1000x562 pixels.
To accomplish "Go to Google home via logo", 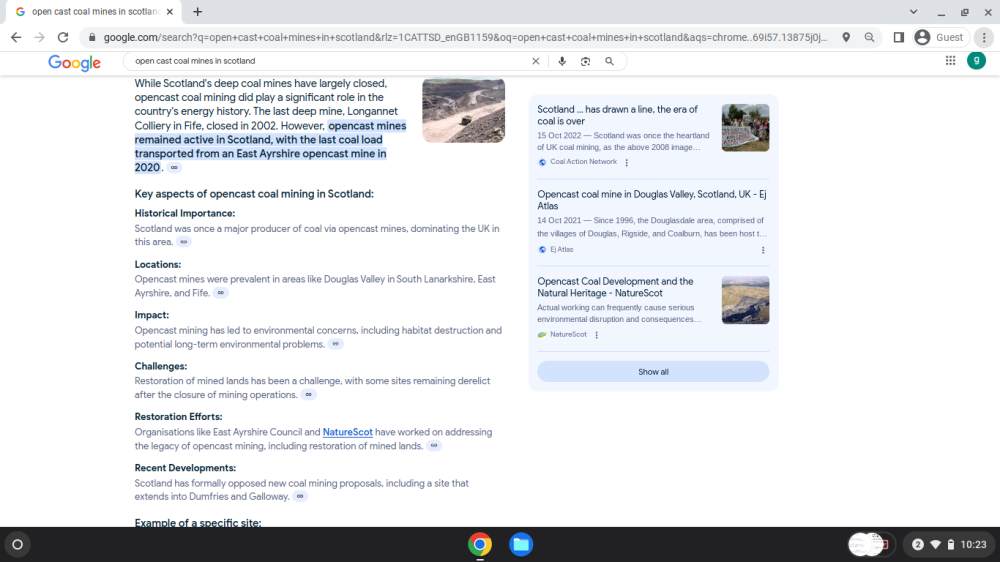I will (x=75, y=62).
